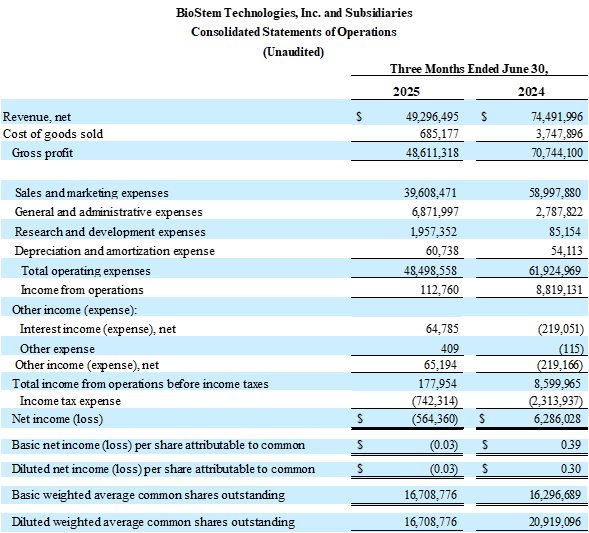Screen dimensions: 589x533
Task: Click the Cost of goods sold label
Action: tap(53, 134)
